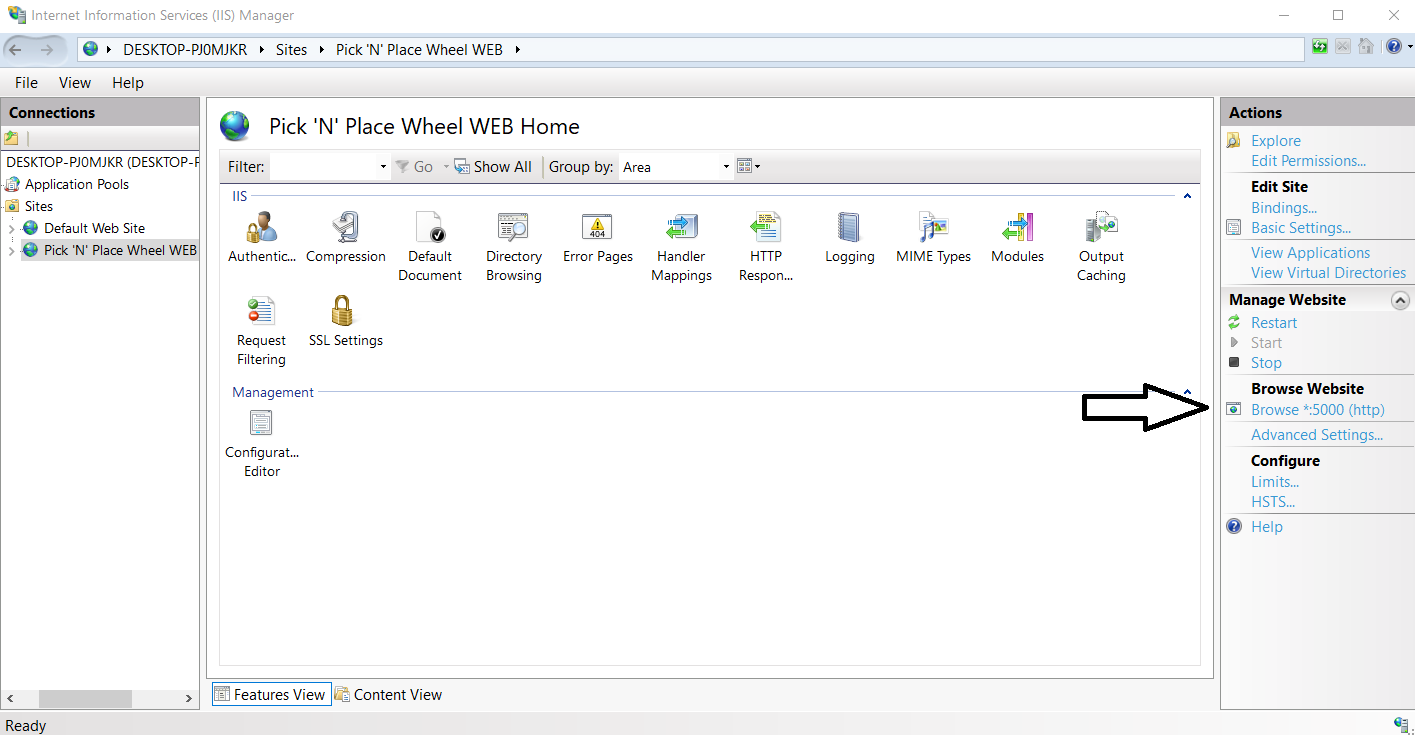This screenshot has height=735, width=1415.
Task: Click the view mode icons button beside Group by
Action: click(x=748, y=167)
